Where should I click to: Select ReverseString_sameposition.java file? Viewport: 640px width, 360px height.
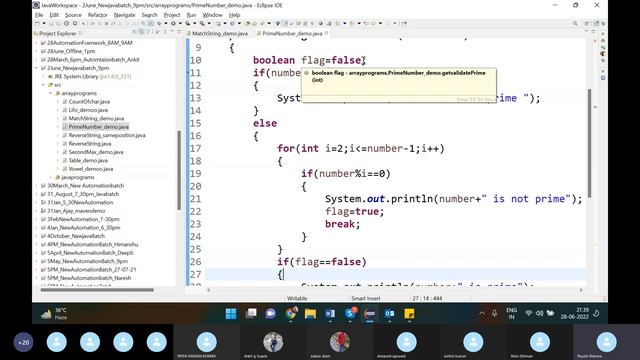coord(107,135)
